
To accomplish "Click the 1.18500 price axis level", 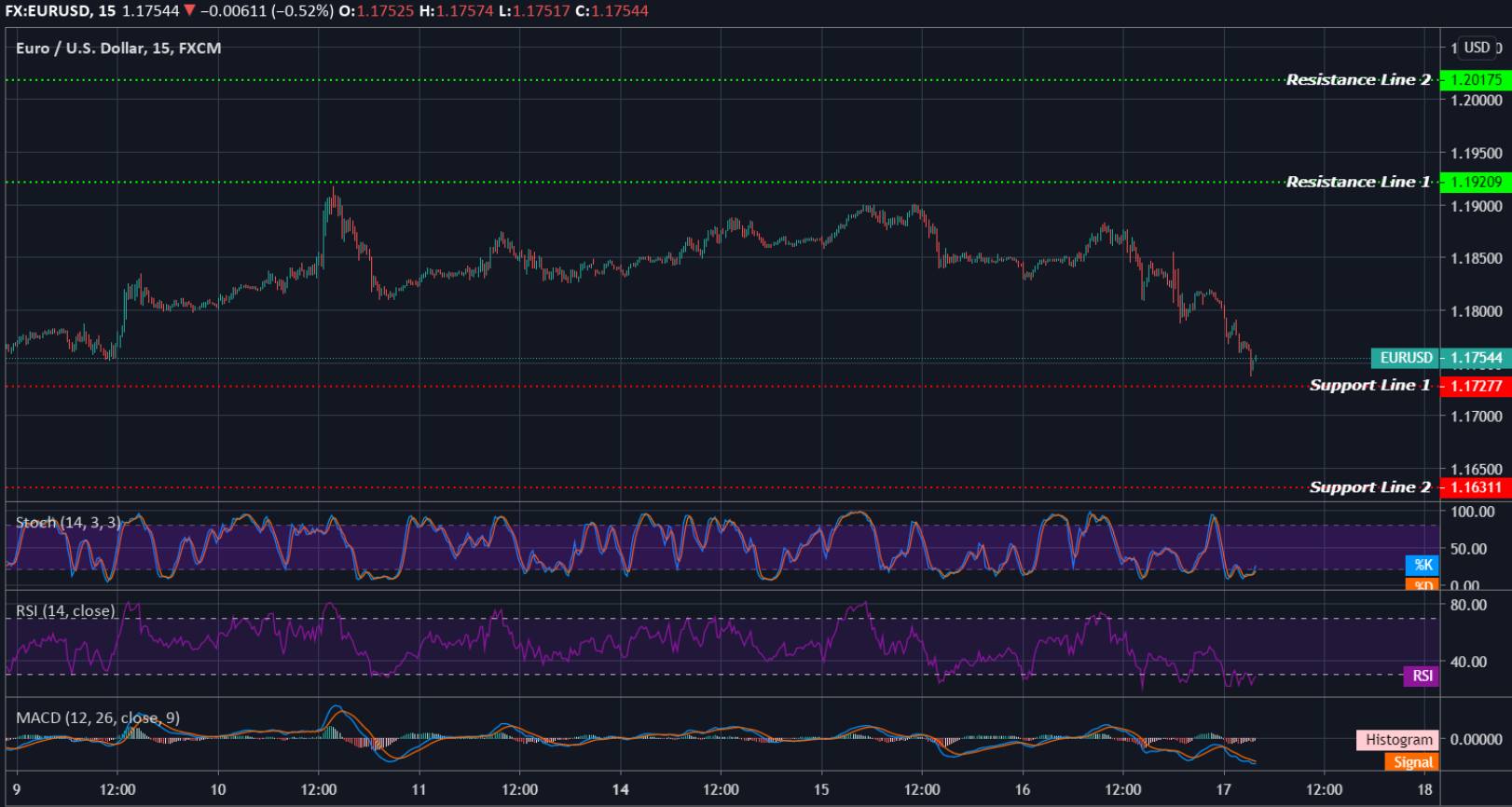I will tap(1477, 259).
